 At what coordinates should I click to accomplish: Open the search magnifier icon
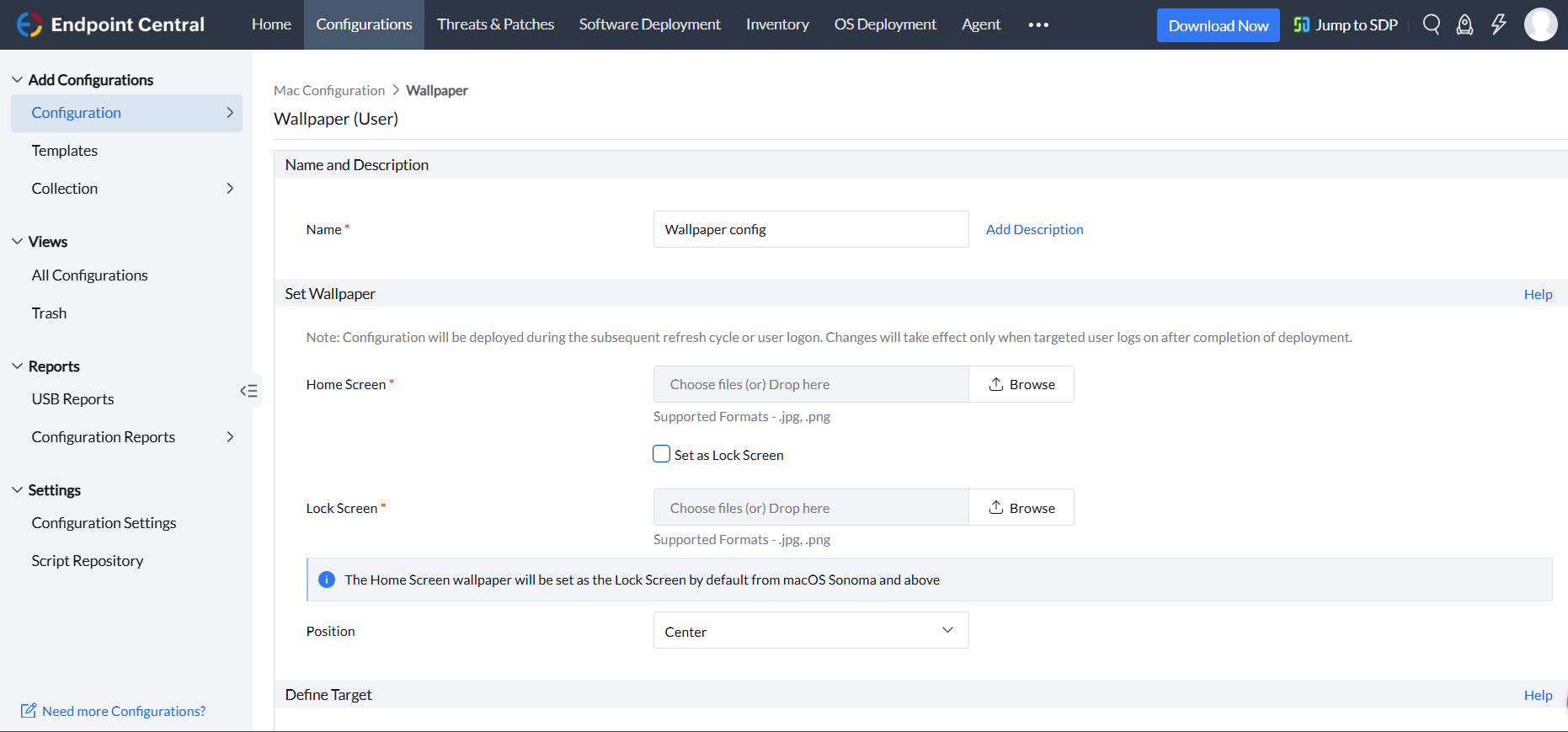point(1431,24)
